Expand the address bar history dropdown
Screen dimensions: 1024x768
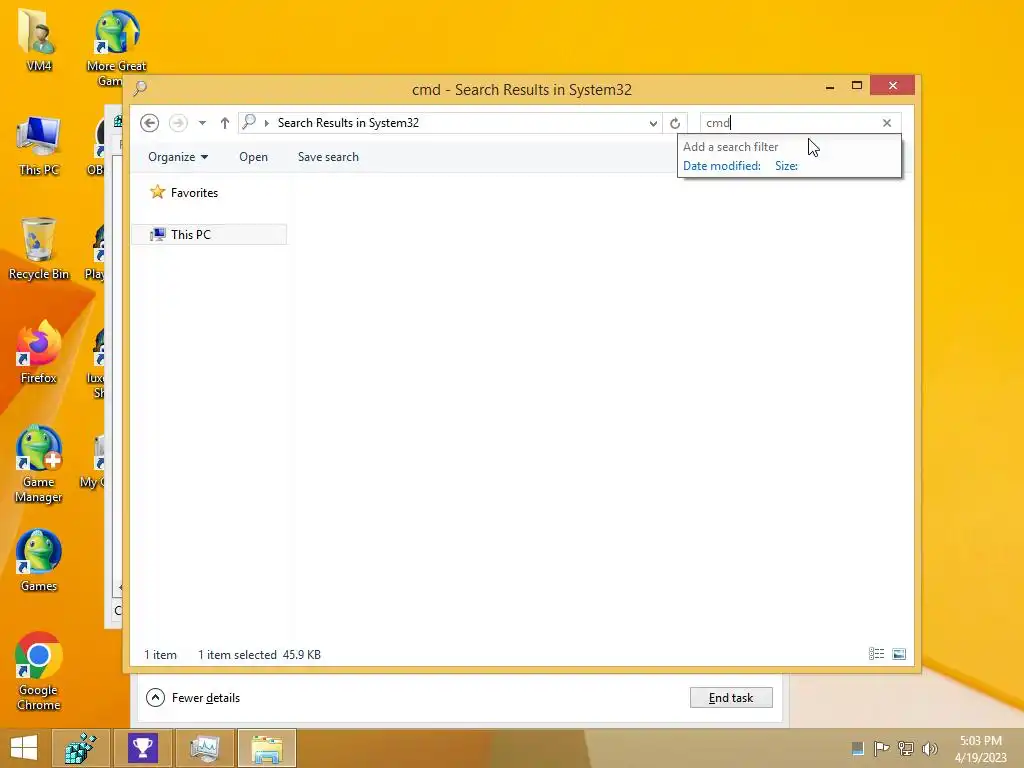[653, 123]
